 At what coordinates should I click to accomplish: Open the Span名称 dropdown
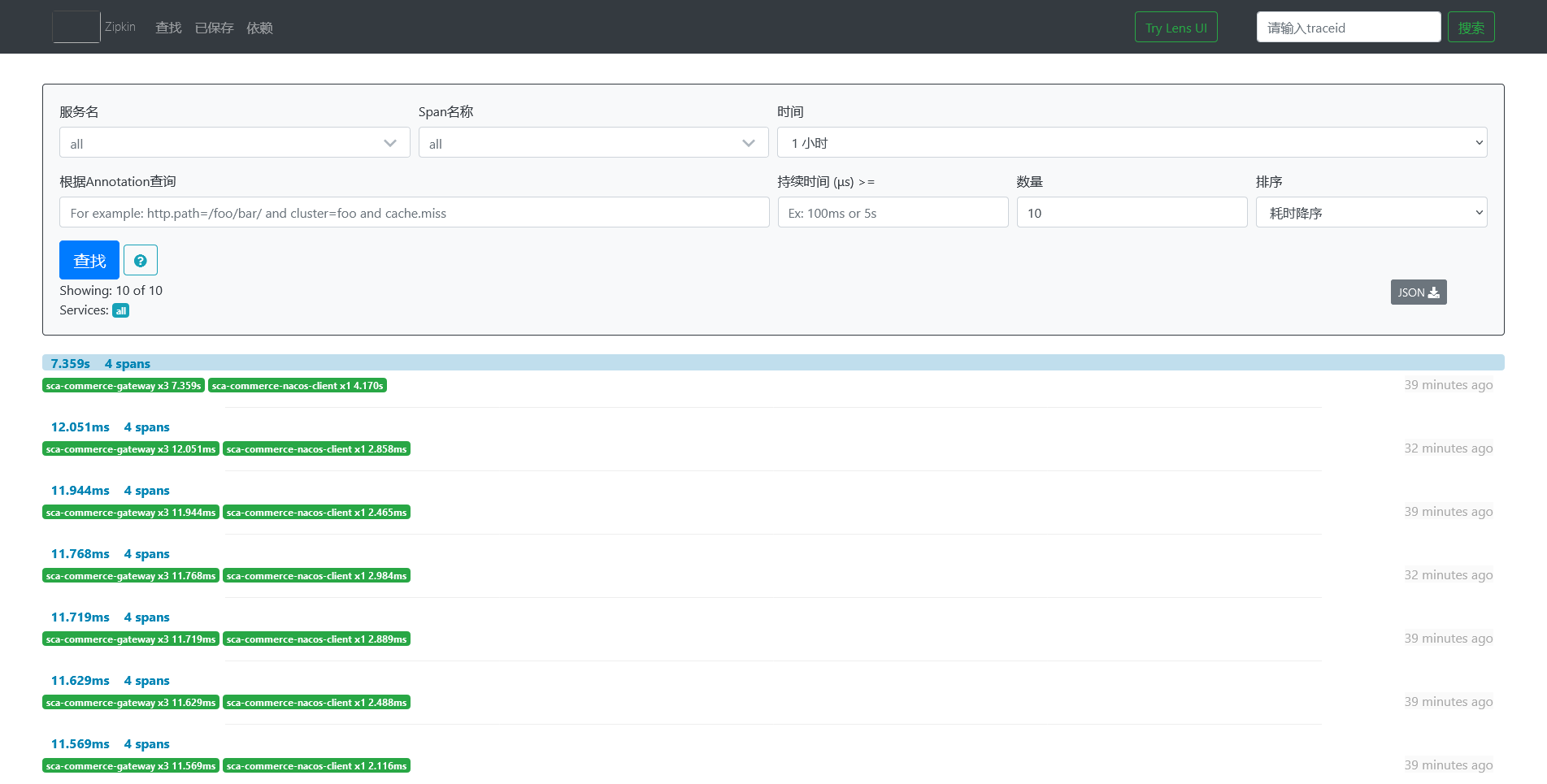click(x=593, y=143)
